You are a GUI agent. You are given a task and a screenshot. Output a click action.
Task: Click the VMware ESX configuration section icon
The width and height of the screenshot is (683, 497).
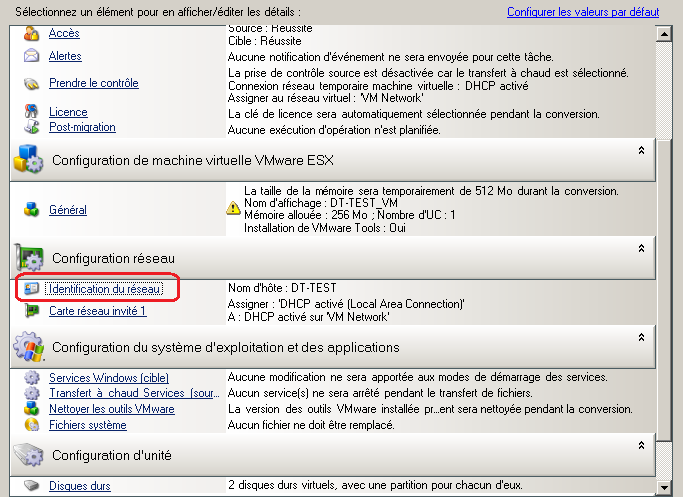29,159
